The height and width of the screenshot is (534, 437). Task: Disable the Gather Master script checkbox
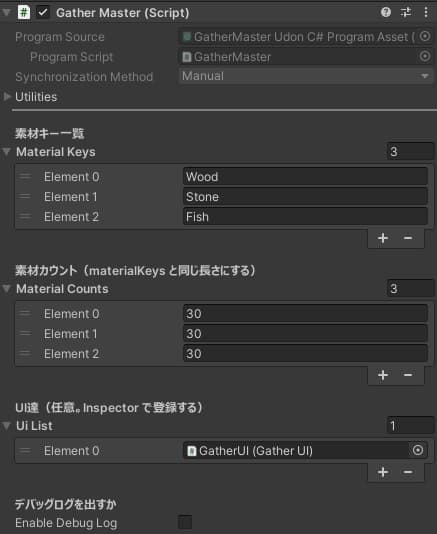tap(43, 13)
